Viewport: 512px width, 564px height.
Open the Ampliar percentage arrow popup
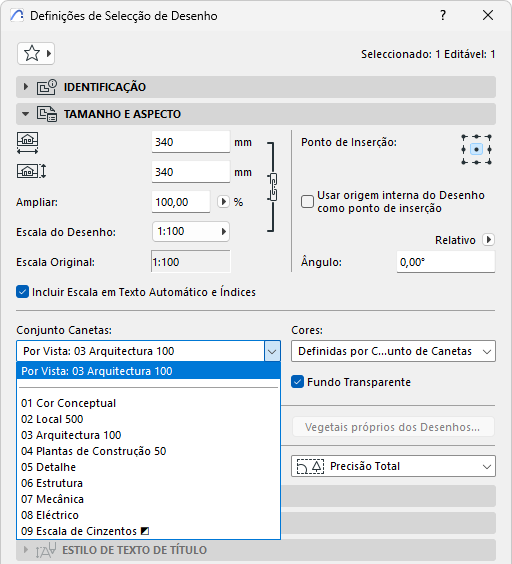(x=223, y=201)
